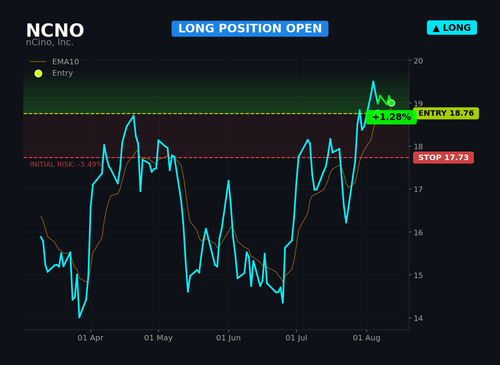The height and width of the screenshot is (365, 500).
Task: Click the entry marker dot on the chart
Action: point(391,103)
